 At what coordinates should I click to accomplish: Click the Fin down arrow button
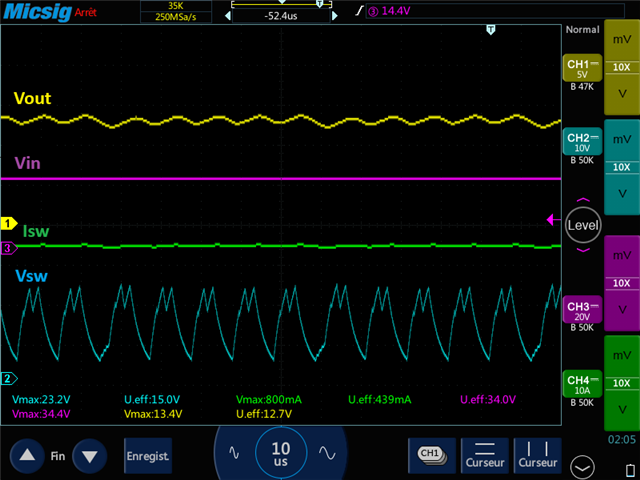[89, 456]
